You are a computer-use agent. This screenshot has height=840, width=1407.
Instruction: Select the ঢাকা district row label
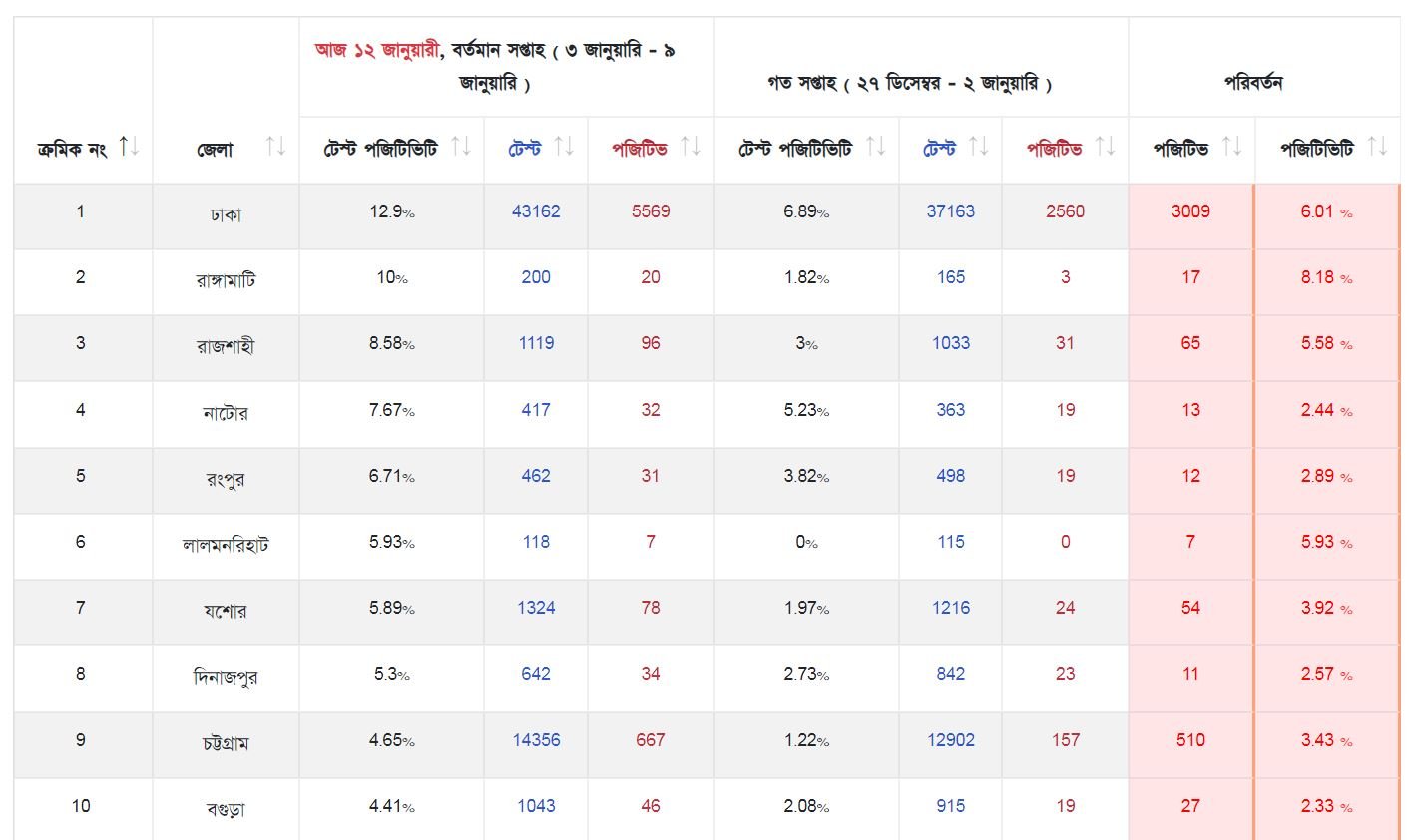click(x=225, y=215)
